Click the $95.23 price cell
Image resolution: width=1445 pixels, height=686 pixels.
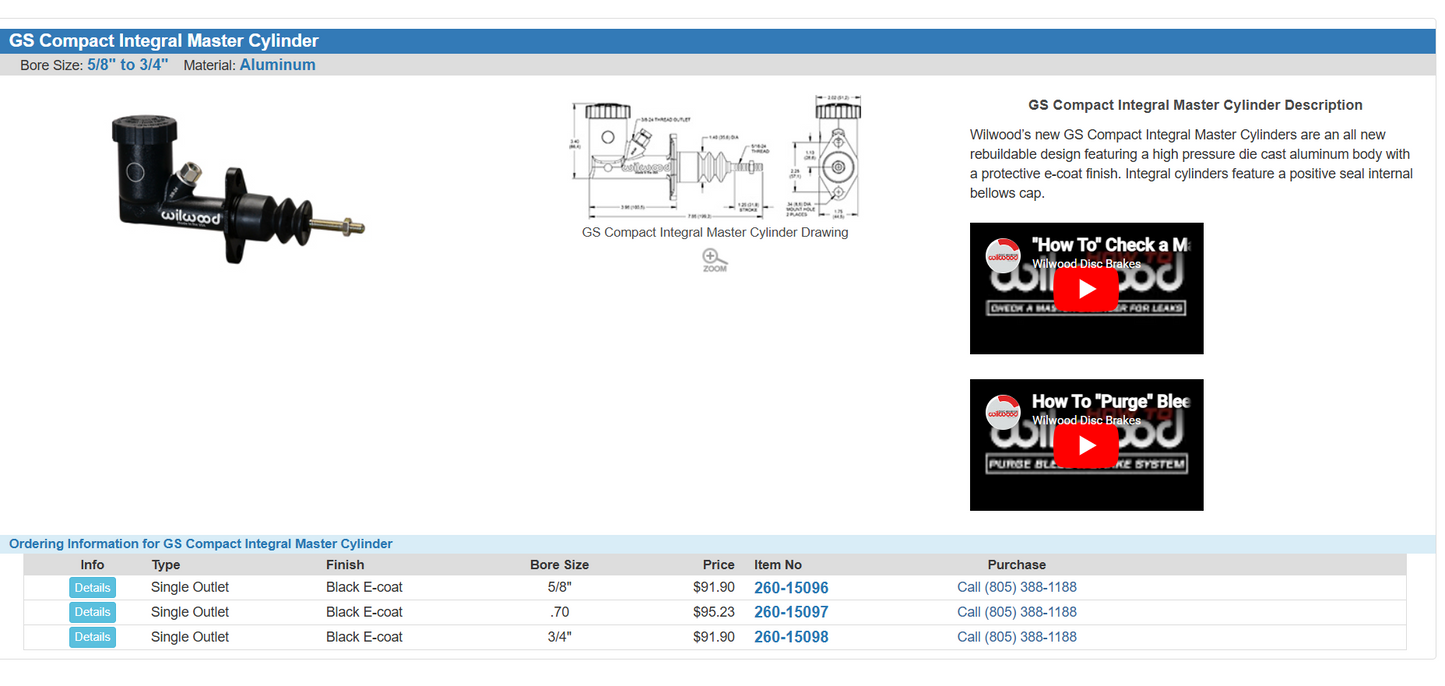tap(714, 612)
